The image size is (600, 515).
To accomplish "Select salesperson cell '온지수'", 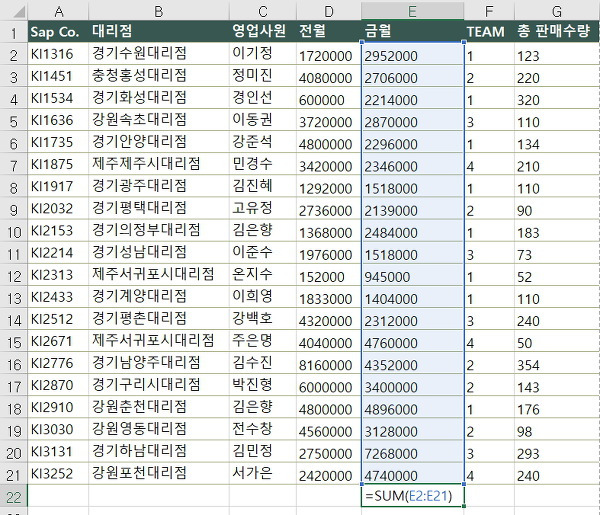I will click(263, 275).
